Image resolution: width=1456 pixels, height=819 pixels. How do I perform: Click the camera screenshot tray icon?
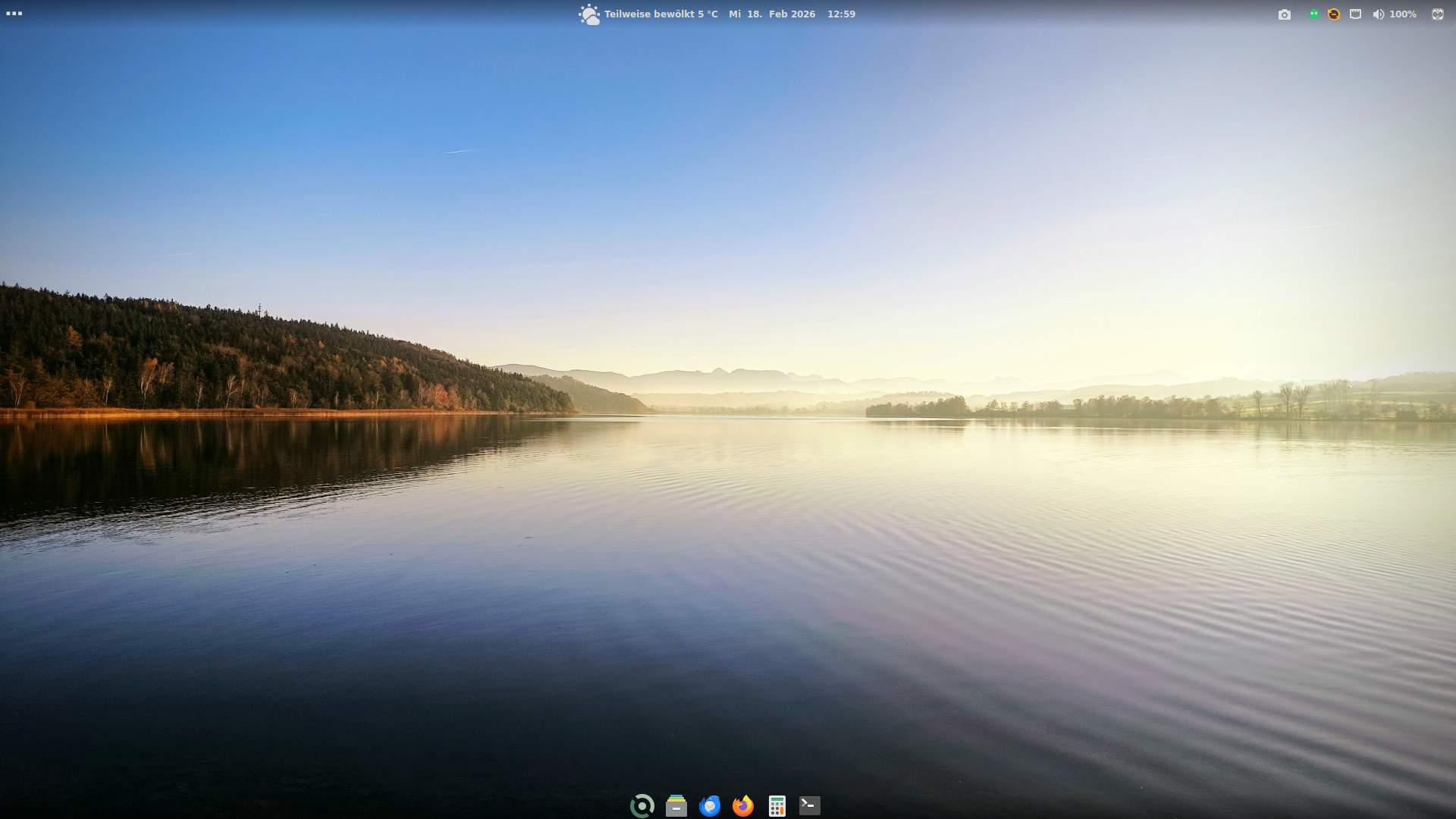[x=1284, y=14]
